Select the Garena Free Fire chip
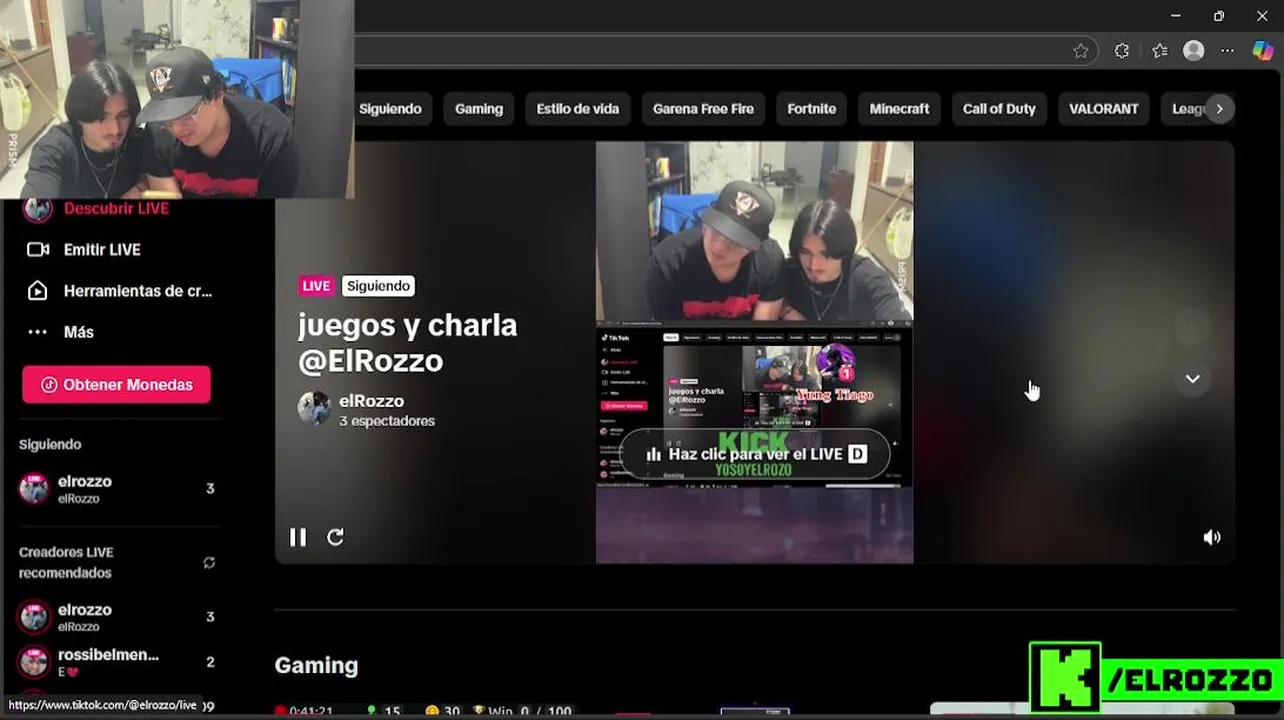This screenshot has height=720, width=1284. pos(703,109)
